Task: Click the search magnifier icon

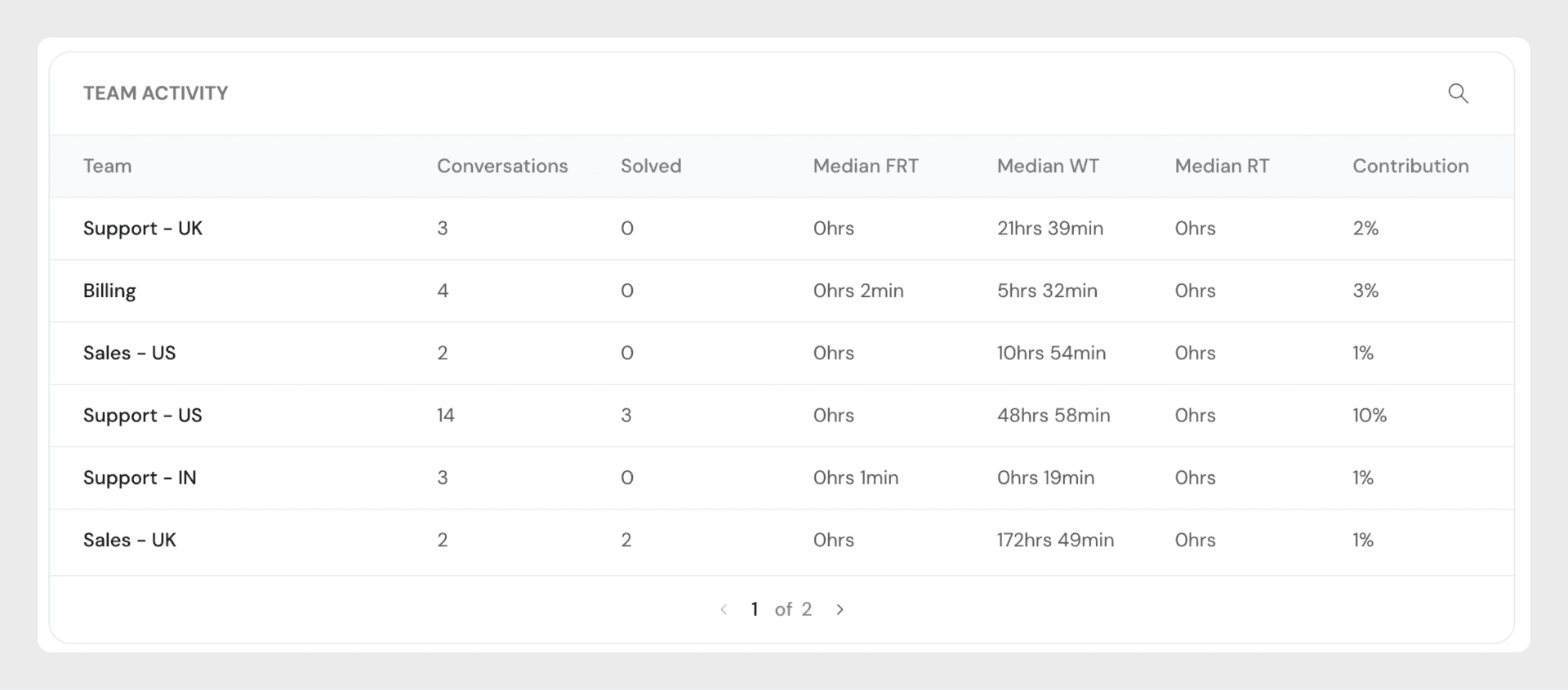Action: pos(1458,93)
